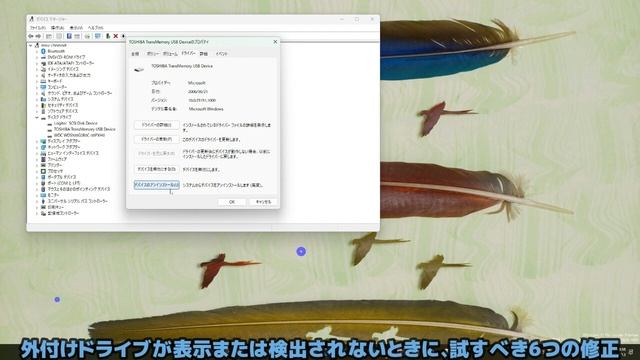Viewport: 640px width, 360px height.
Task: Select the サウンド、ビデオ、およびゲーム コントローラー row
Action: click(x=80, y=93)
